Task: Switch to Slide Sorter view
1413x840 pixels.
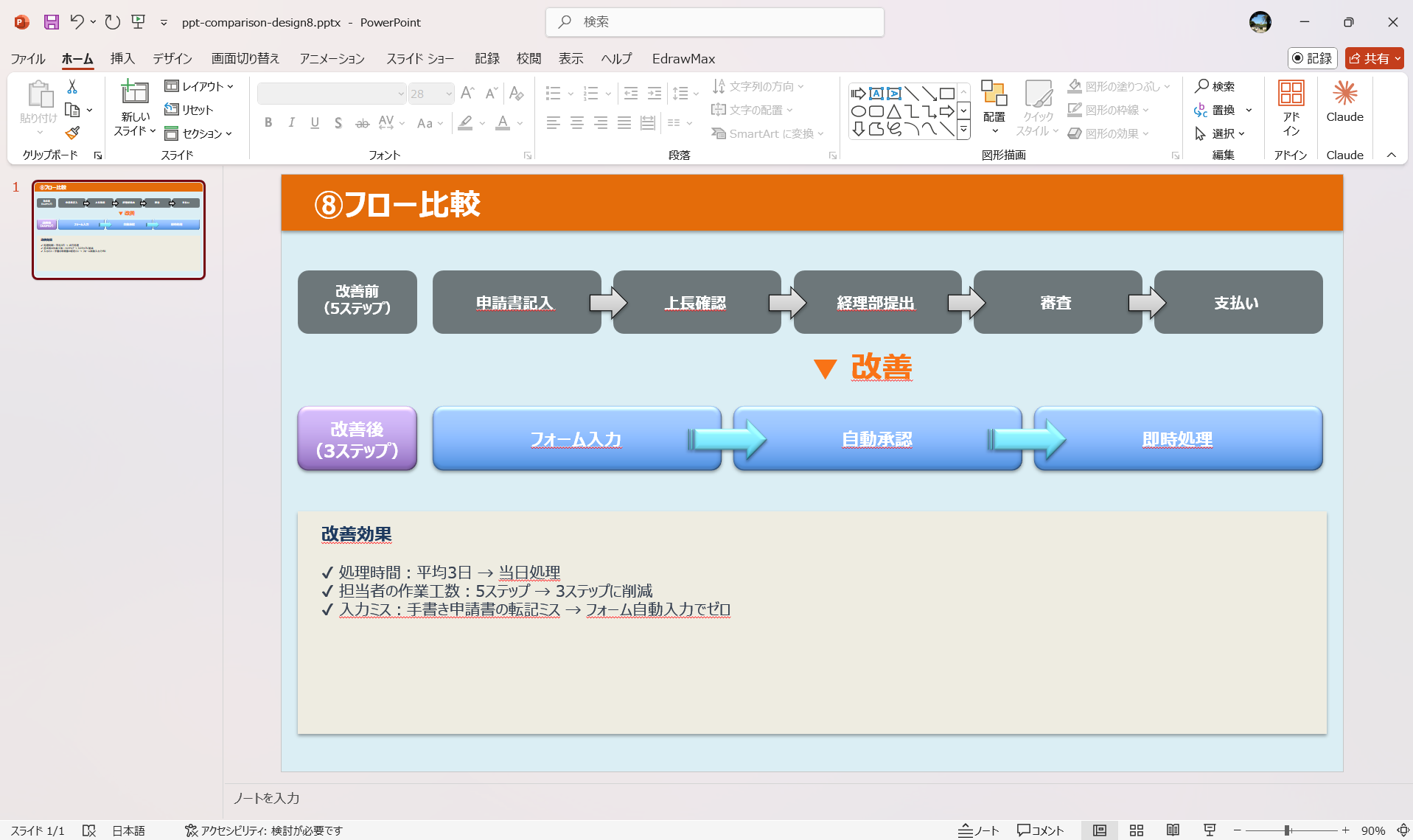Action: [1137, 830]
